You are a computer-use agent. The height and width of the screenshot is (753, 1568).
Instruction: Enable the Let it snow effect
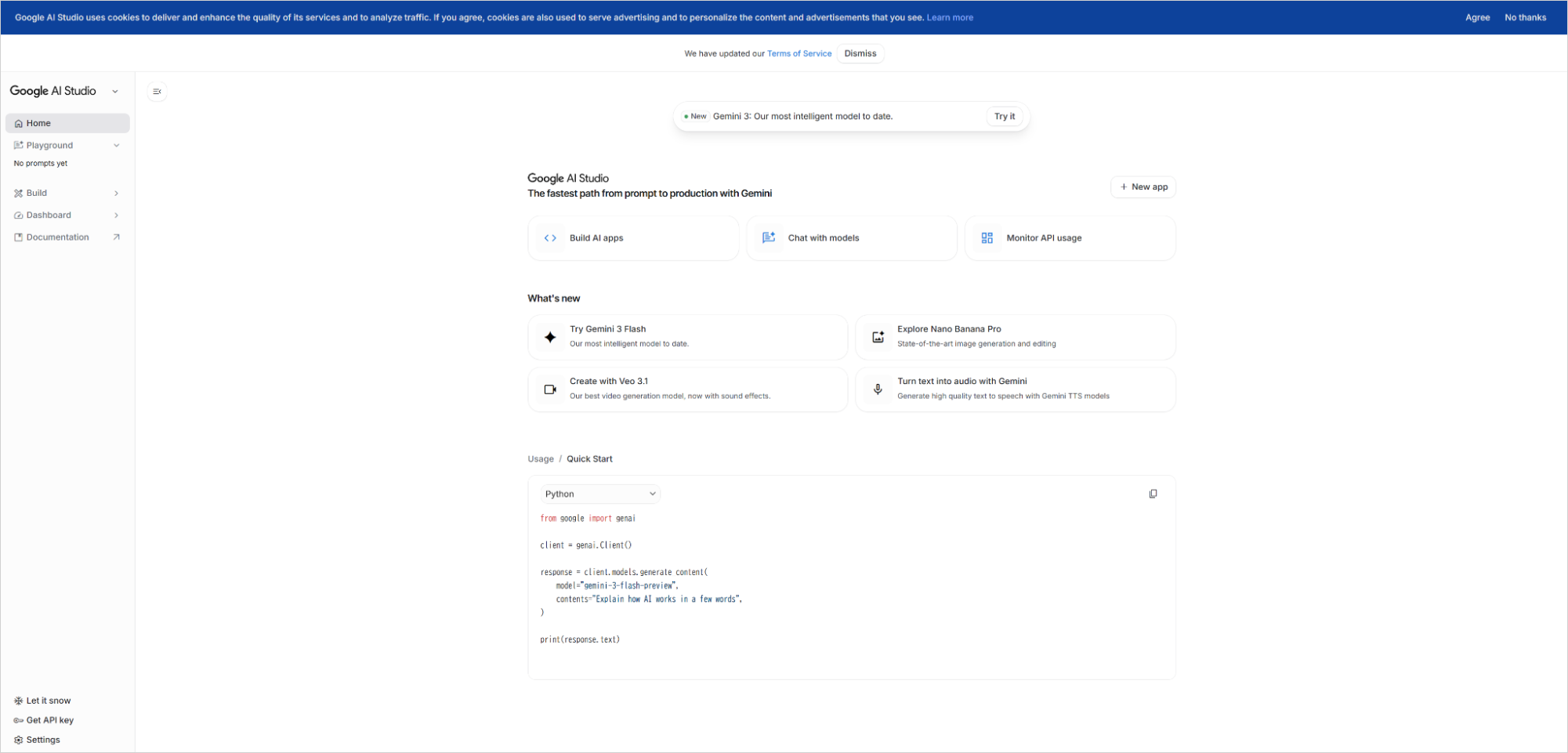18,701
